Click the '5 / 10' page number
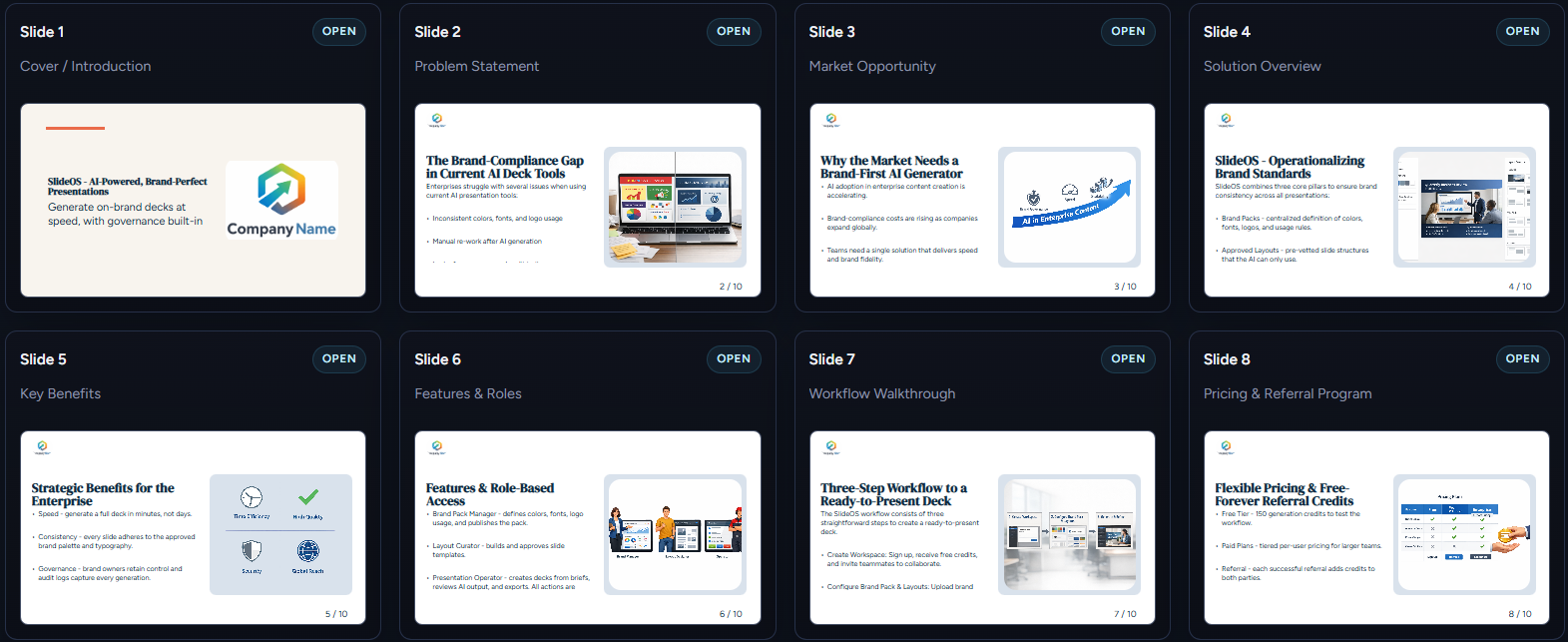This screenshot has width=1568, height=642. [x=336, y=614]
